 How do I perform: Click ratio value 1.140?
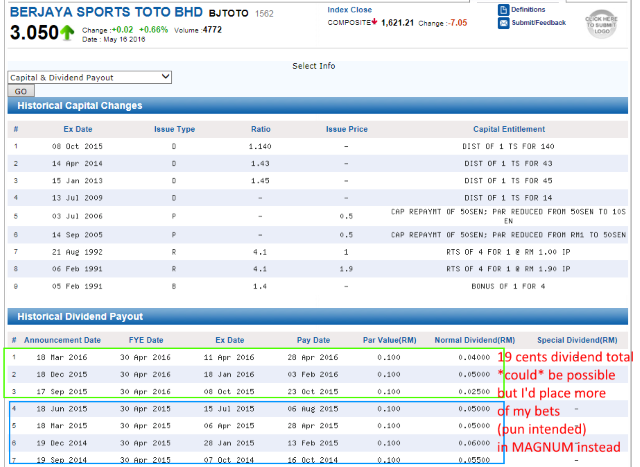pyautogui.click(x=260, y=146)
